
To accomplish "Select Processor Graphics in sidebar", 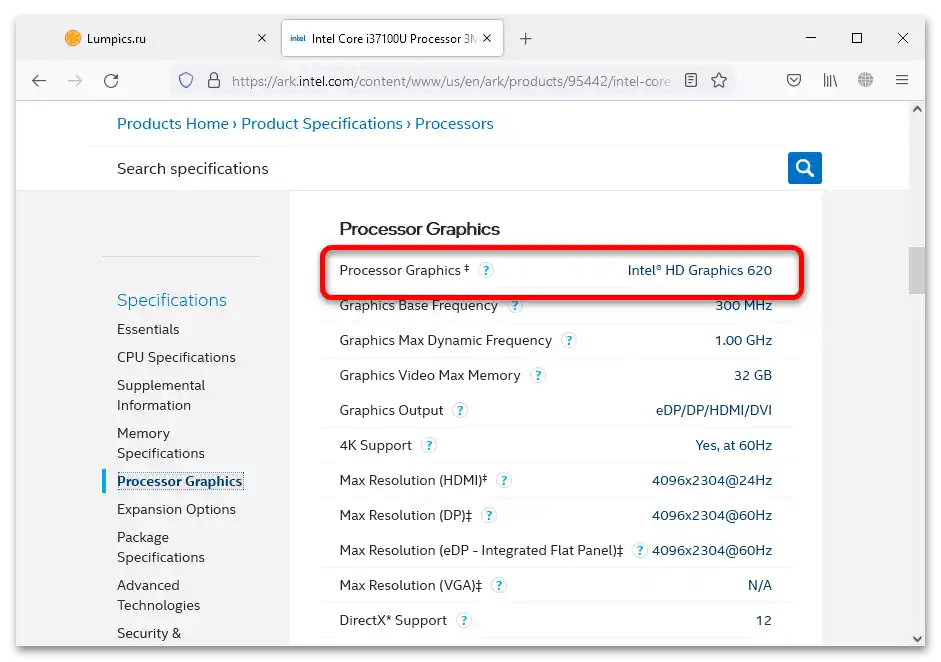I will tap(180, 481).
